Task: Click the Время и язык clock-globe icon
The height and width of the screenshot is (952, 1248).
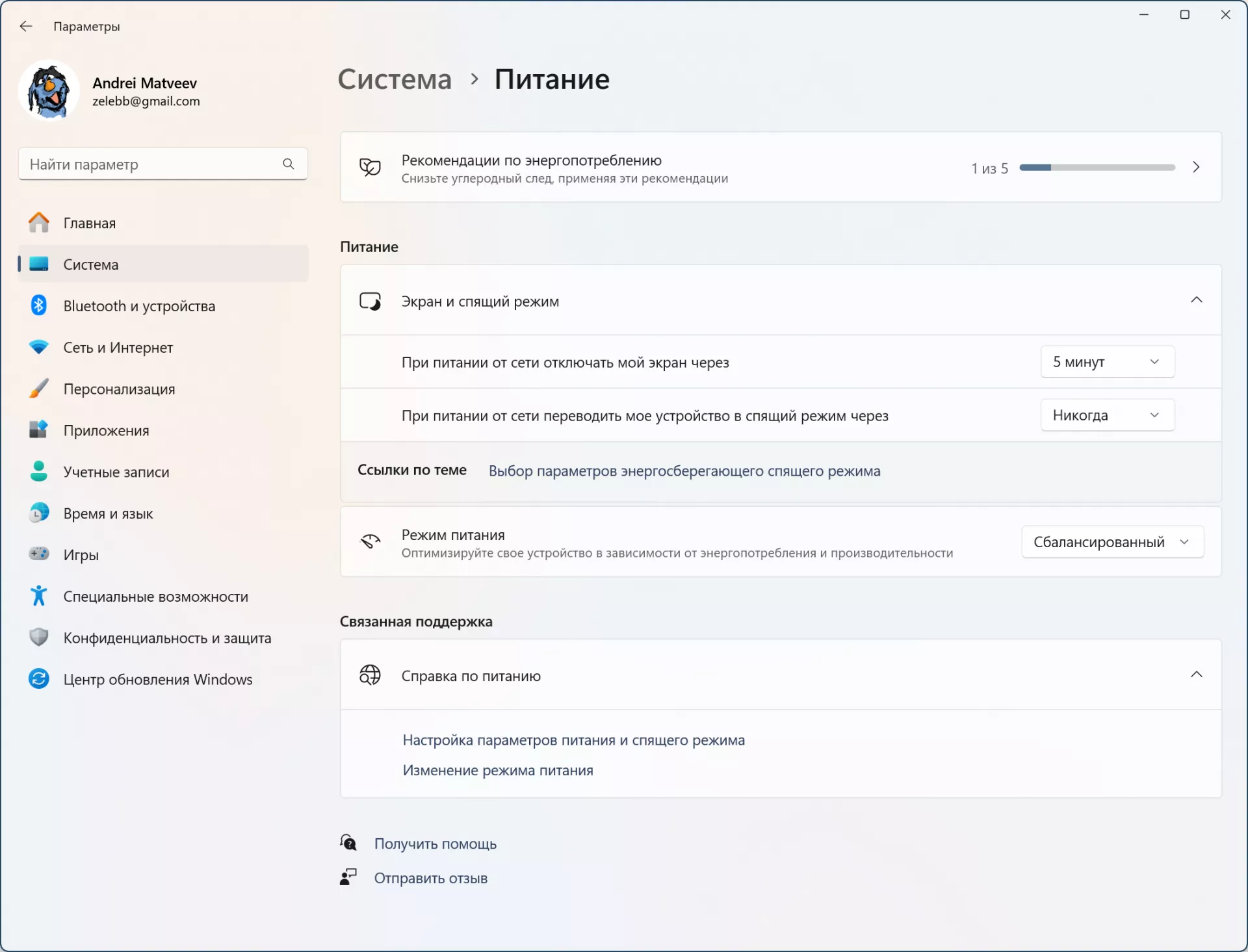Action: tap(39, 513)
